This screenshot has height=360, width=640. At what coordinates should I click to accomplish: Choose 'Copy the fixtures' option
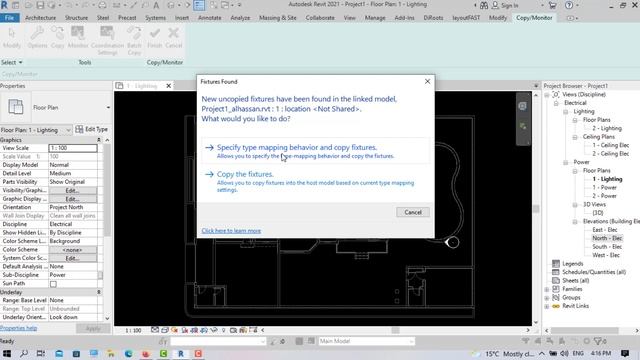316,182
